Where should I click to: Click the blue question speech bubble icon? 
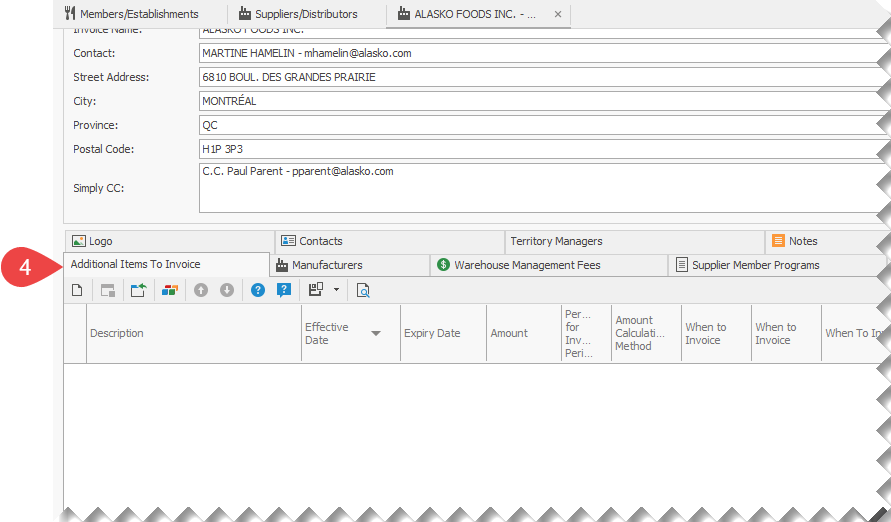point(284,290)
